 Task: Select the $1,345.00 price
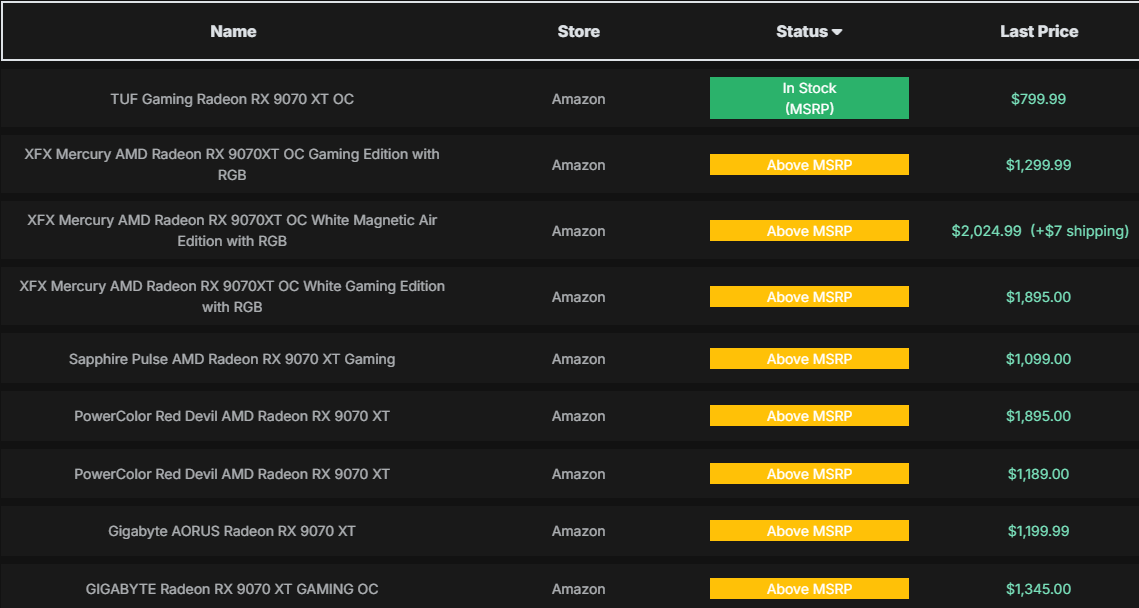[x=1038, y=588]
